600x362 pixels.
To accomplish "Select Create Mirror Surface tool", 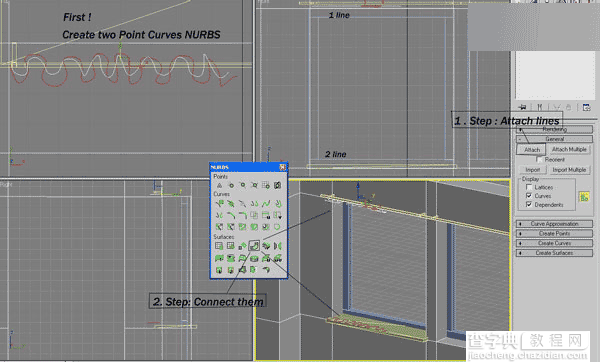I will click(x=277, y=246).
